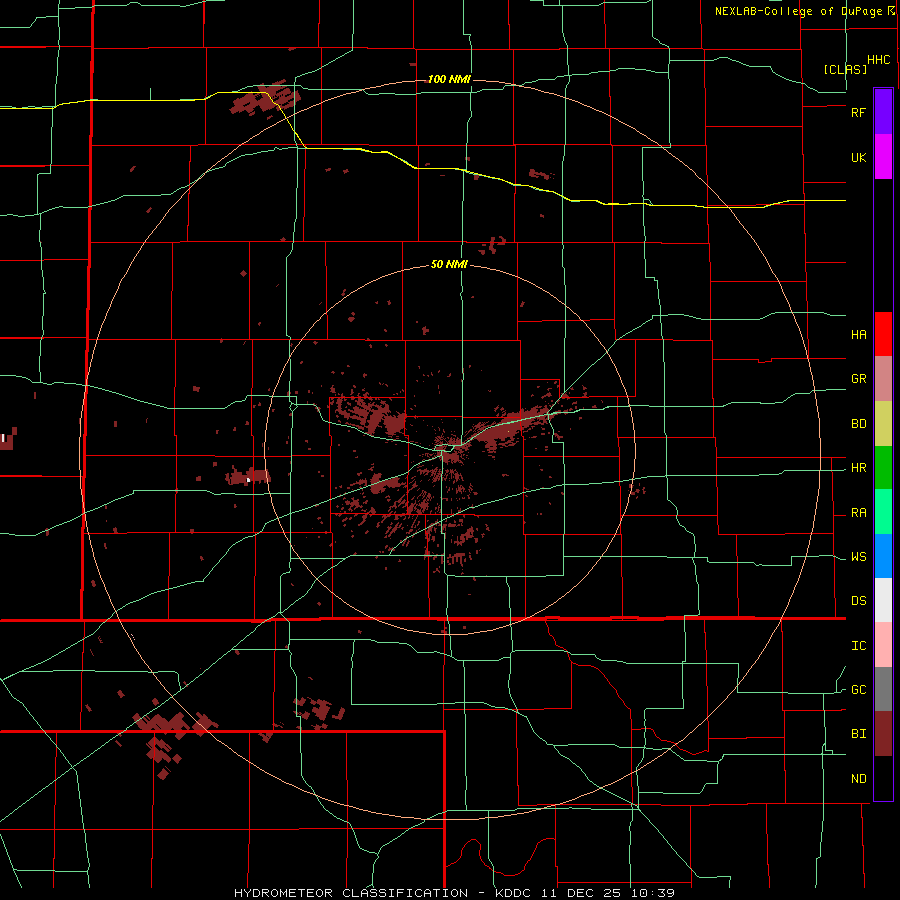Click the "RA" legend label
This screenshot has width=900, height=900.
858,513
